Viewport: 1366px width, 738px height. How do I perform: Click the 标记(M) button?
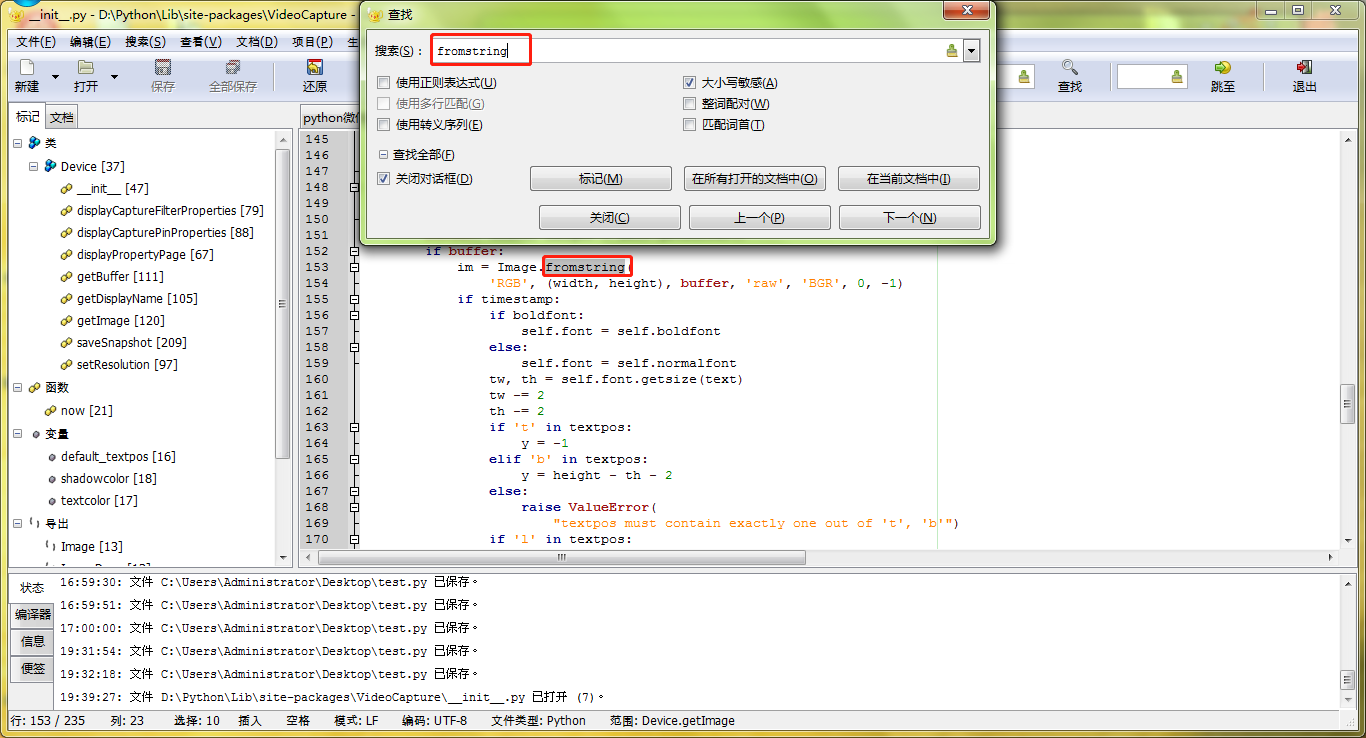point(601,179)
